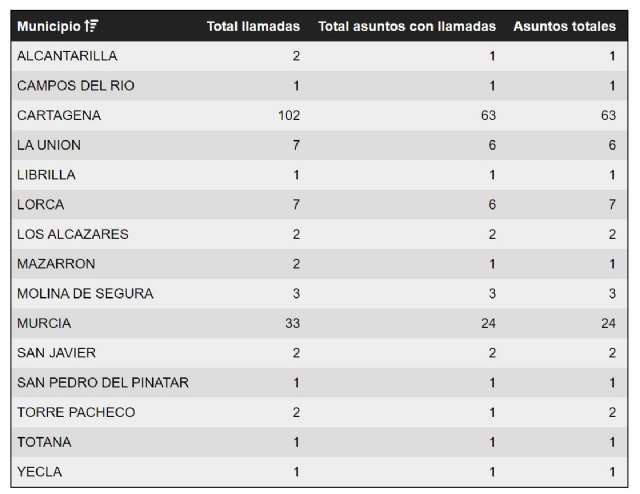Click the LORCA municipality cell
Viewport: 640px width, 494px height.
click(41, 205)
